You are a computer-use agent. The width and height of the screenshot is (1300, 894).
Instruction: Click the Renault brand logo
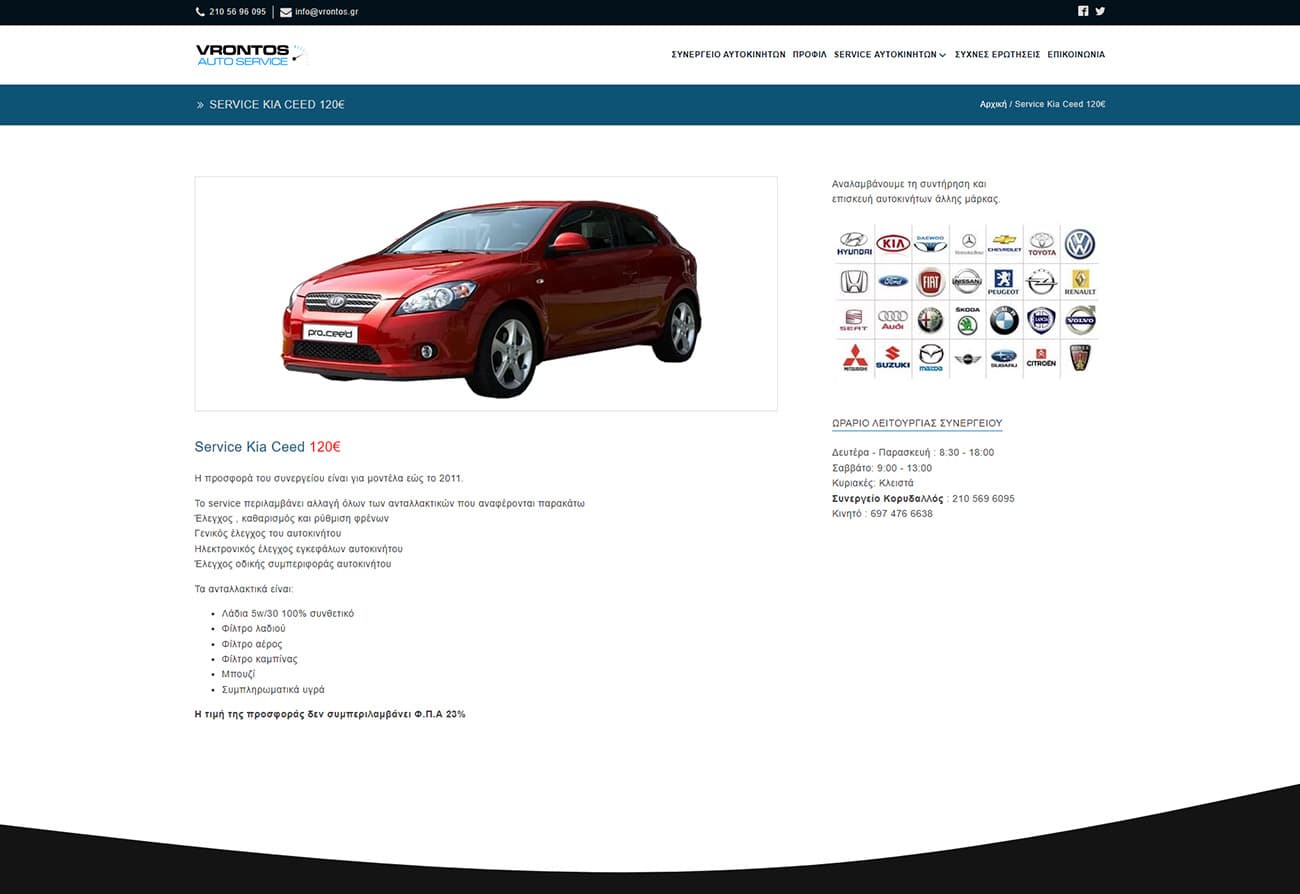pyautogui.click(x=1080, y=282)
